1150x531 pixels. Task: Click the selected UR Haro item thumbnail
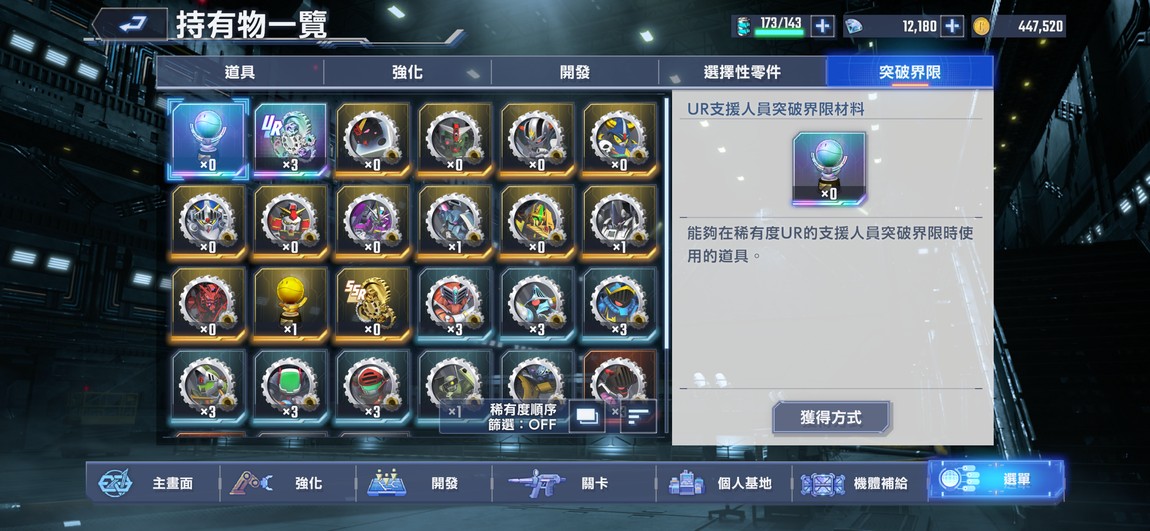coord(208,140)
